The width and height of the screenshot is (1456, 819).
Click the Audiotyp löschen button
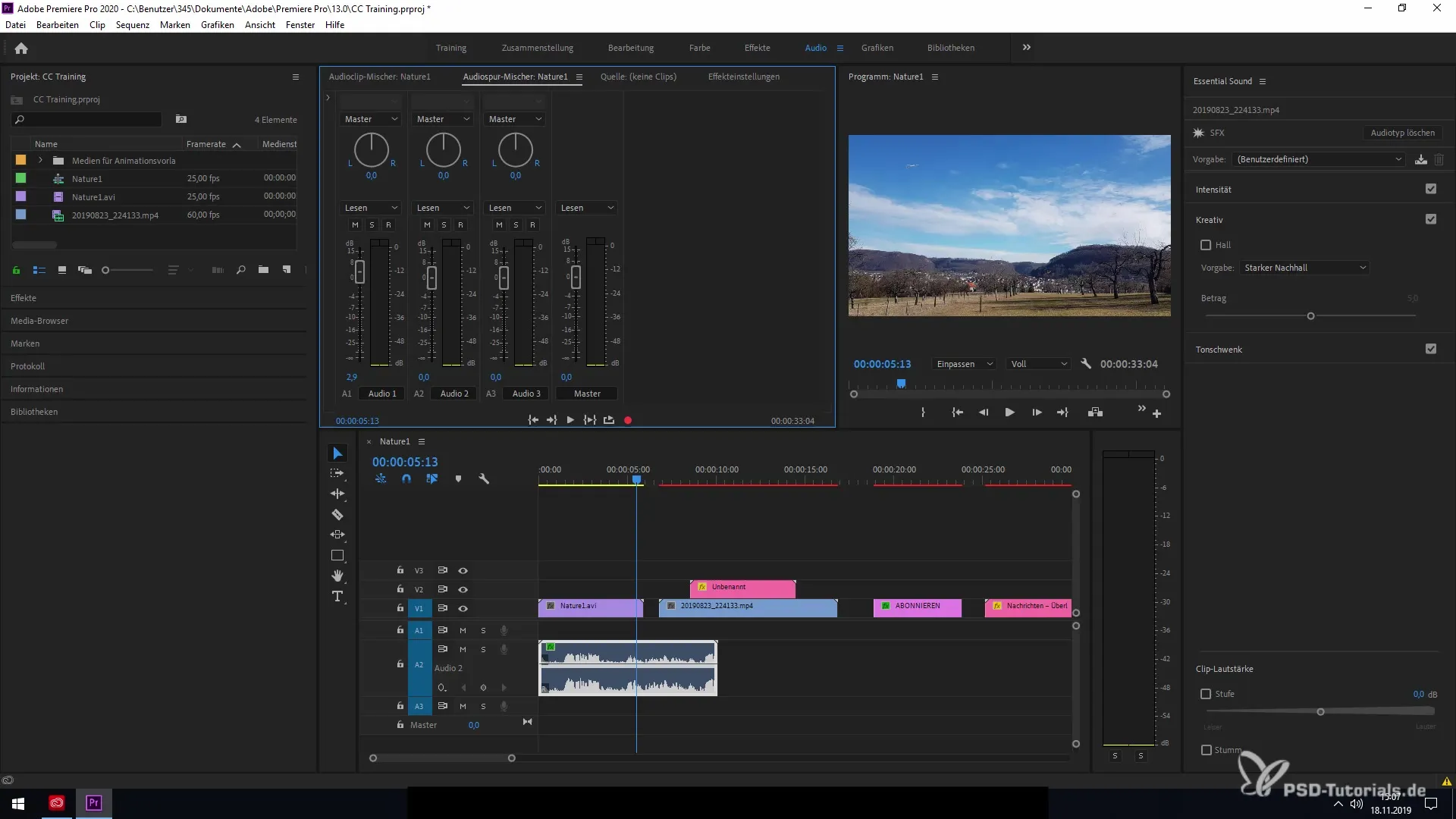[x=1402, y=133]
